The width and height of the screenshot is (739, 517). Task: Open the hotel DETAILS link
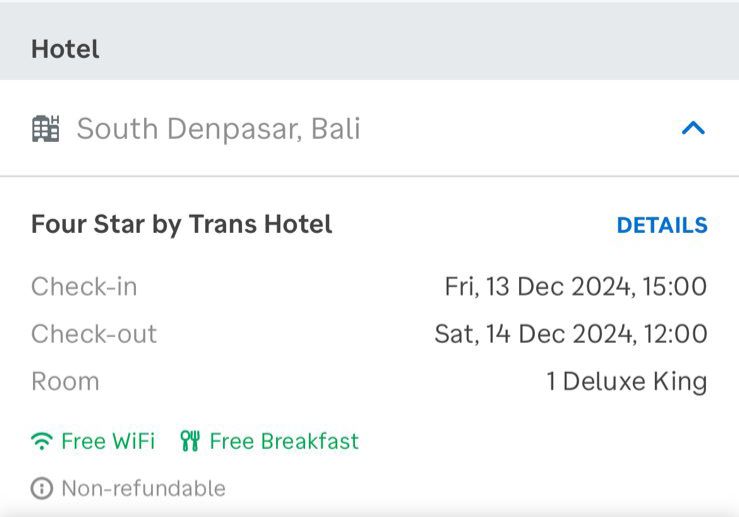tap(662, 225)
